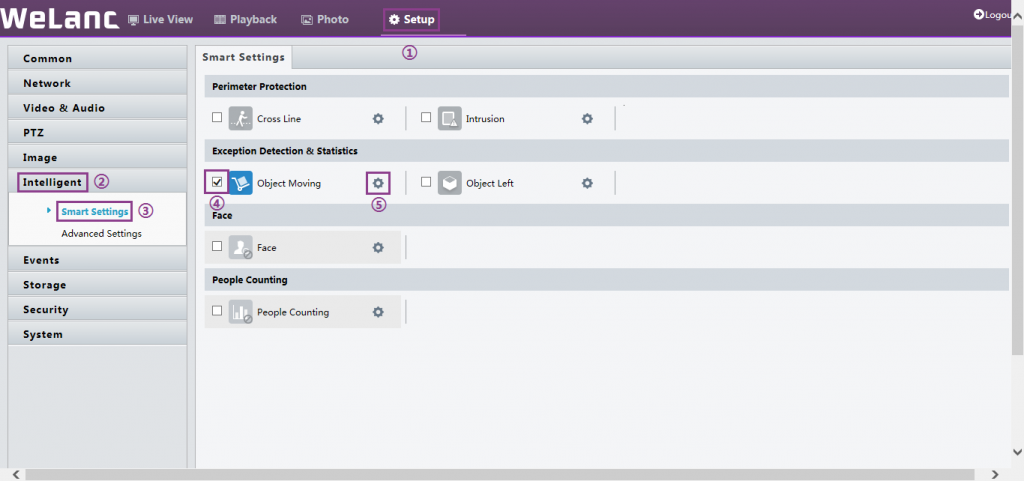Expand the Storage sidebar section
The width and height of the screenshot is (1024, 481).
tap(97, 285)
